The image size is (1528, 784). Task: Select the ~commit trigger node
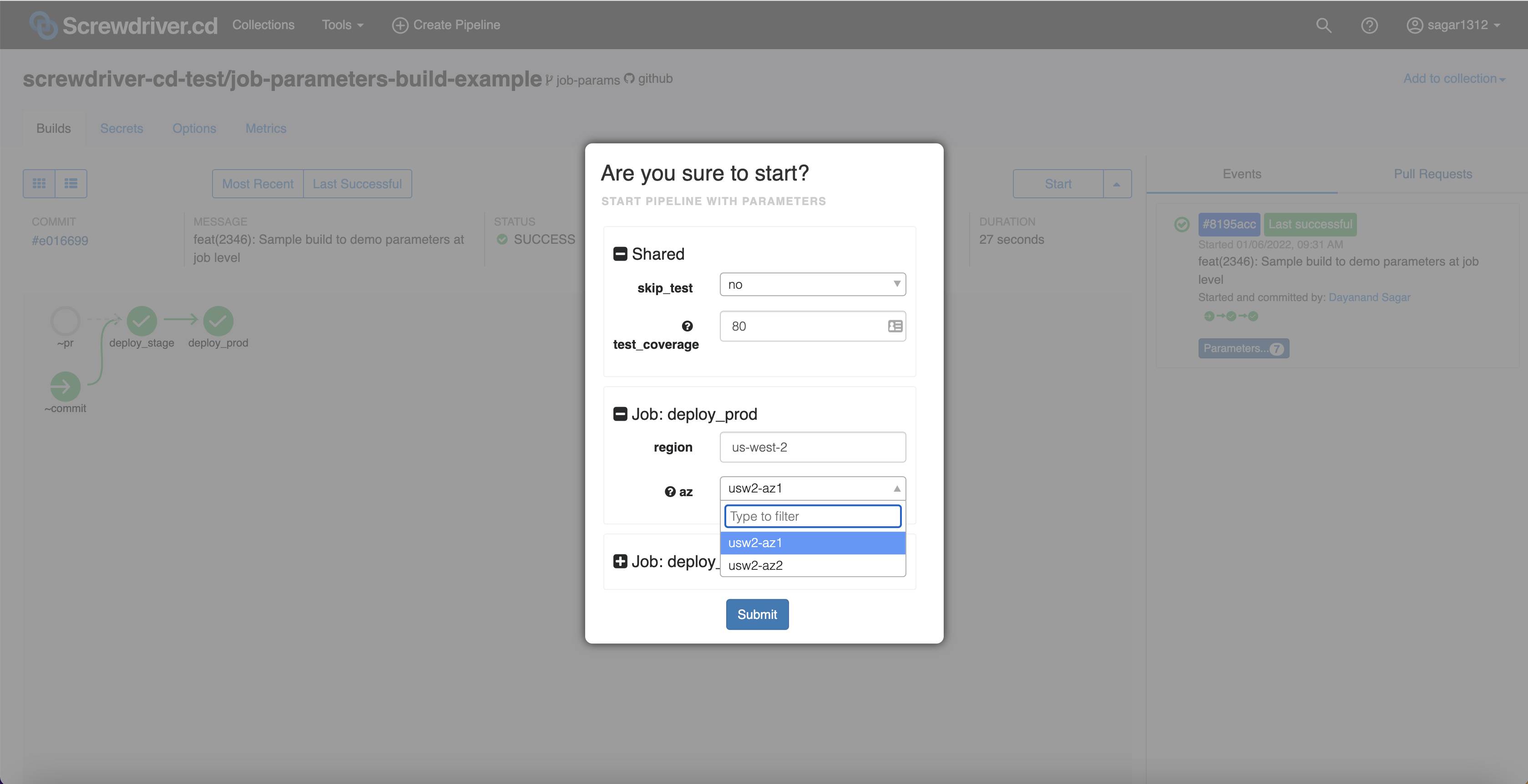tap(65, 387)
